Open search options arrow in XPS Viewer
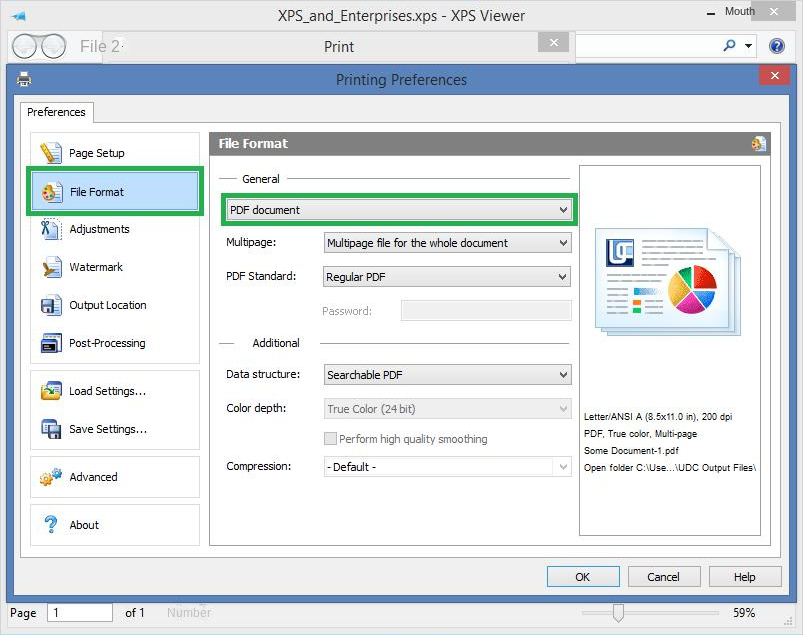This screenshot has height=635, width=803. tap(748, 46)
